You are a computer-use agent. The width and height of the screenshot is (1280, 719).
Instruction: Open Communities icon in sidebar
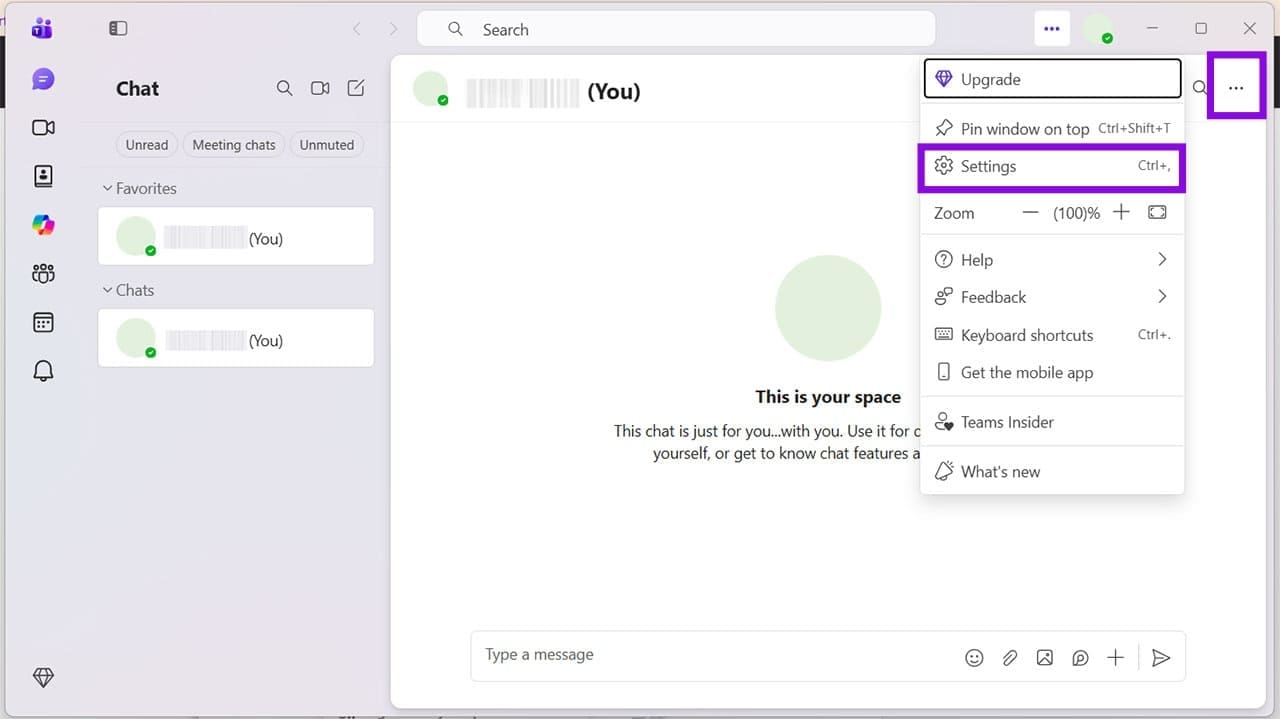pyautogui.click(x=43, y=273)
